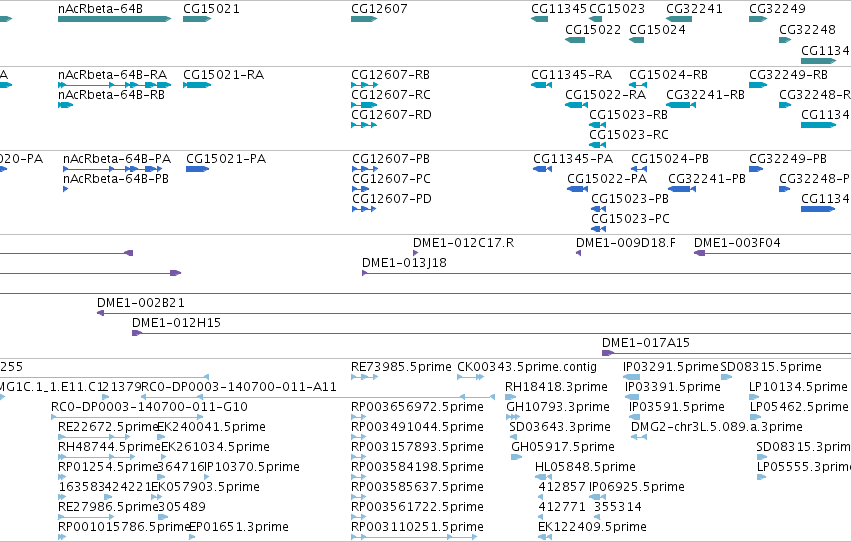Select the CG12607 gene feature
851x542 pixels.
click(x=364, y=19)
